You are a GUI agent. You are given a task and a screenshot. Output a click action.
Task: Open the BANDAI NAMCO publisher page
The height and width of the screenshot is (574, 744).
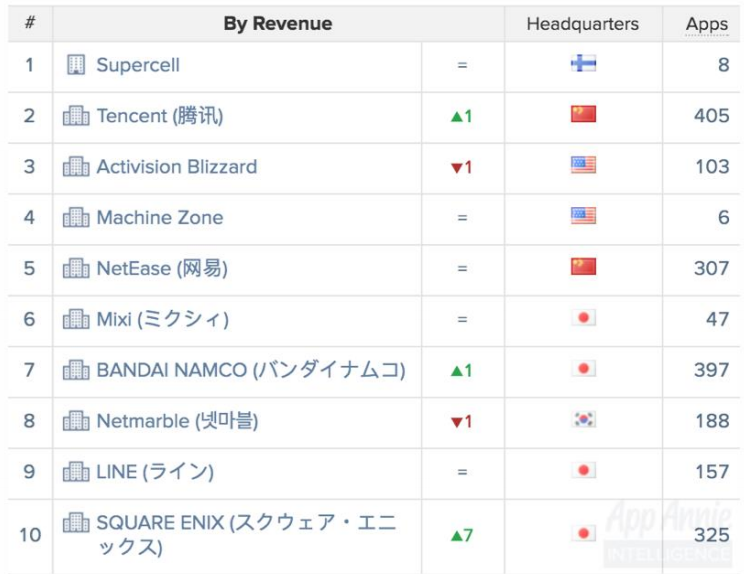pyautogui.click(x=250, y=370)
